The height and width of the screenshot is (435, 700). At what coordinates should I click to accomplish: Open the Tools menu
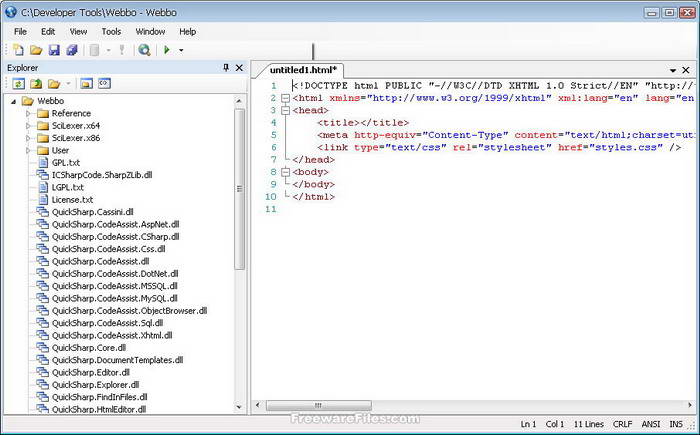(x=110, y=31)
